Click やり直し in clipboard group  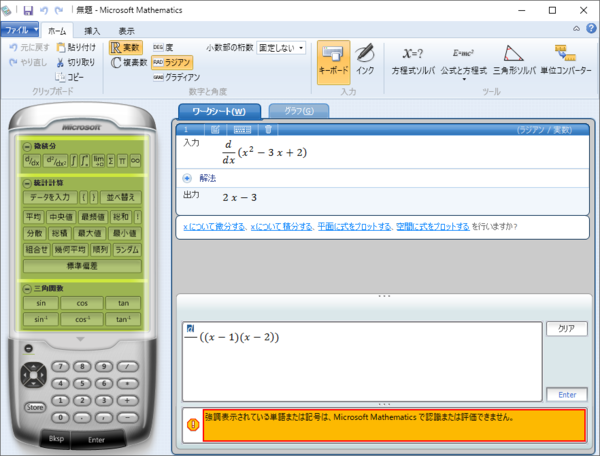coord(28,62)
